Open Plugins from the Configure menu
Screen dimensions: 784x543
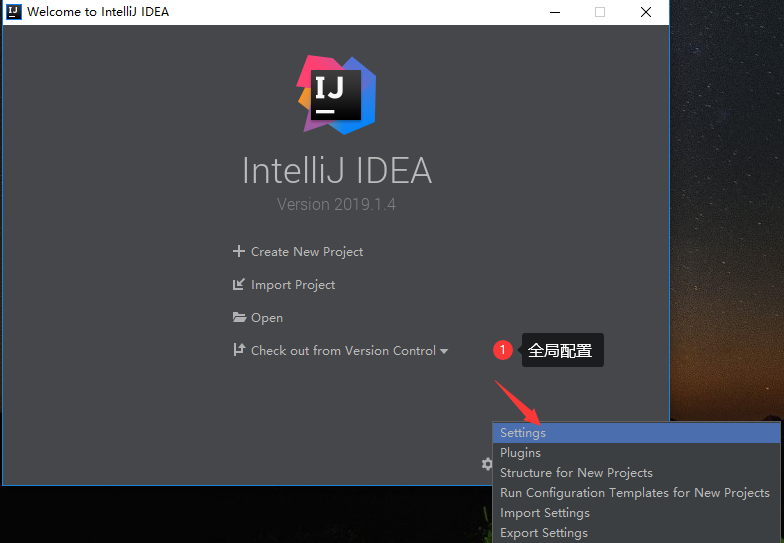click(x=520, y=453)
